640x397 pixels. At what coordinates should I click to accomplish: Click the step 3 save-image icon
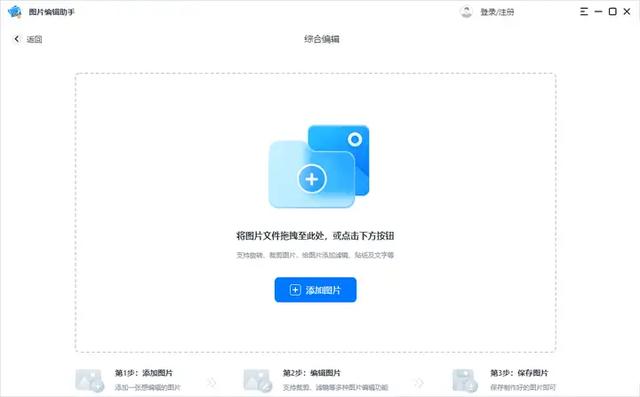pyautogui.click(x=465, y=380)
